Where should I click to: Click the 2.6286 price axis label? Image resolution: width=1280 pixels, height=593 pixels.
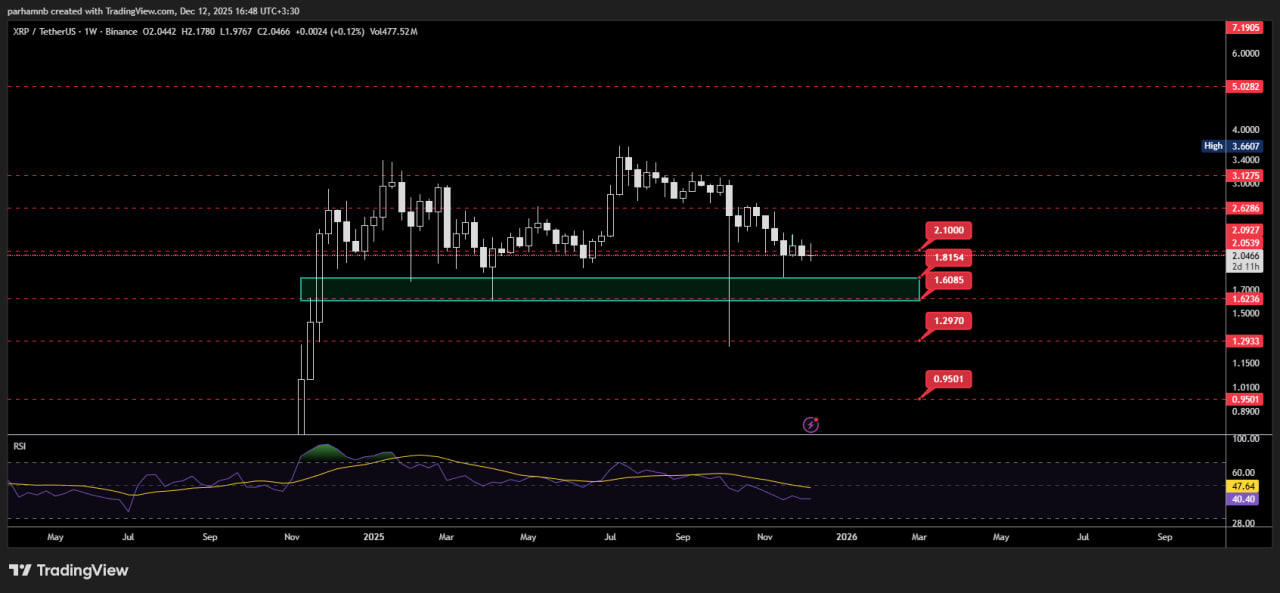[1245, 209]
